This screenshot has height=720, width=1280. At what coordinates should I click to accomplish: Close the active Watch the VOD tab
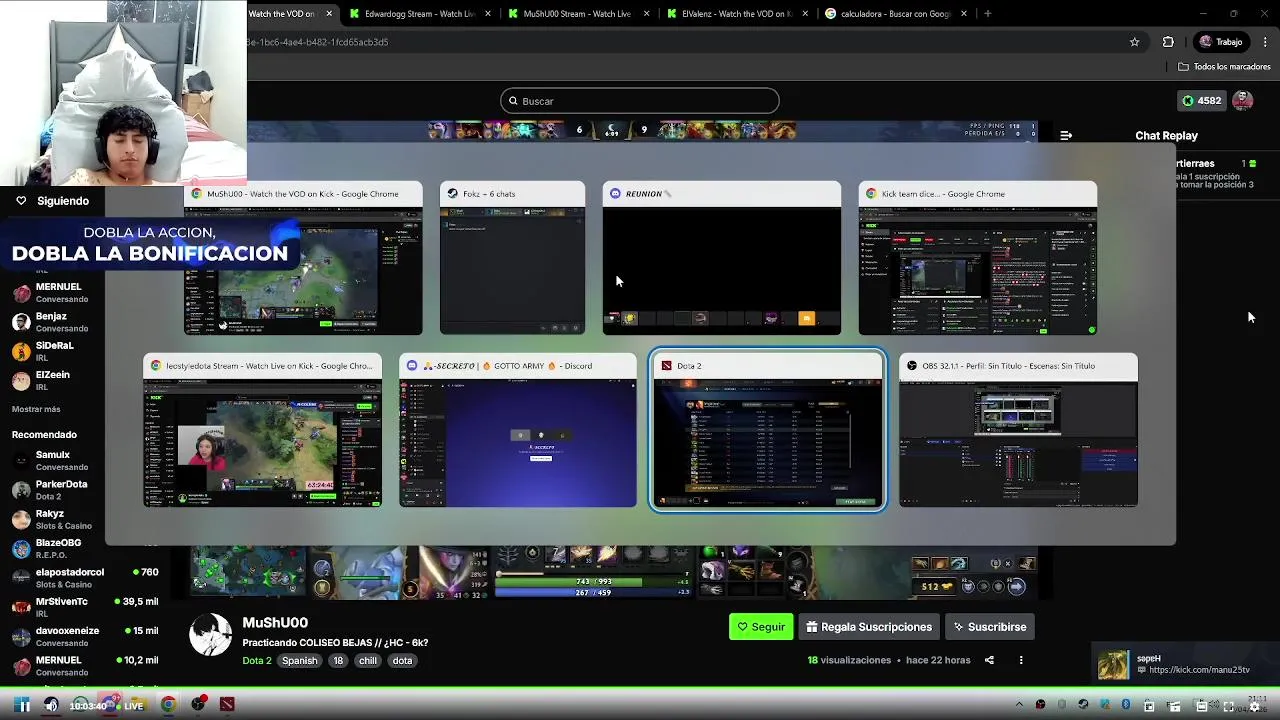[329, 14]
